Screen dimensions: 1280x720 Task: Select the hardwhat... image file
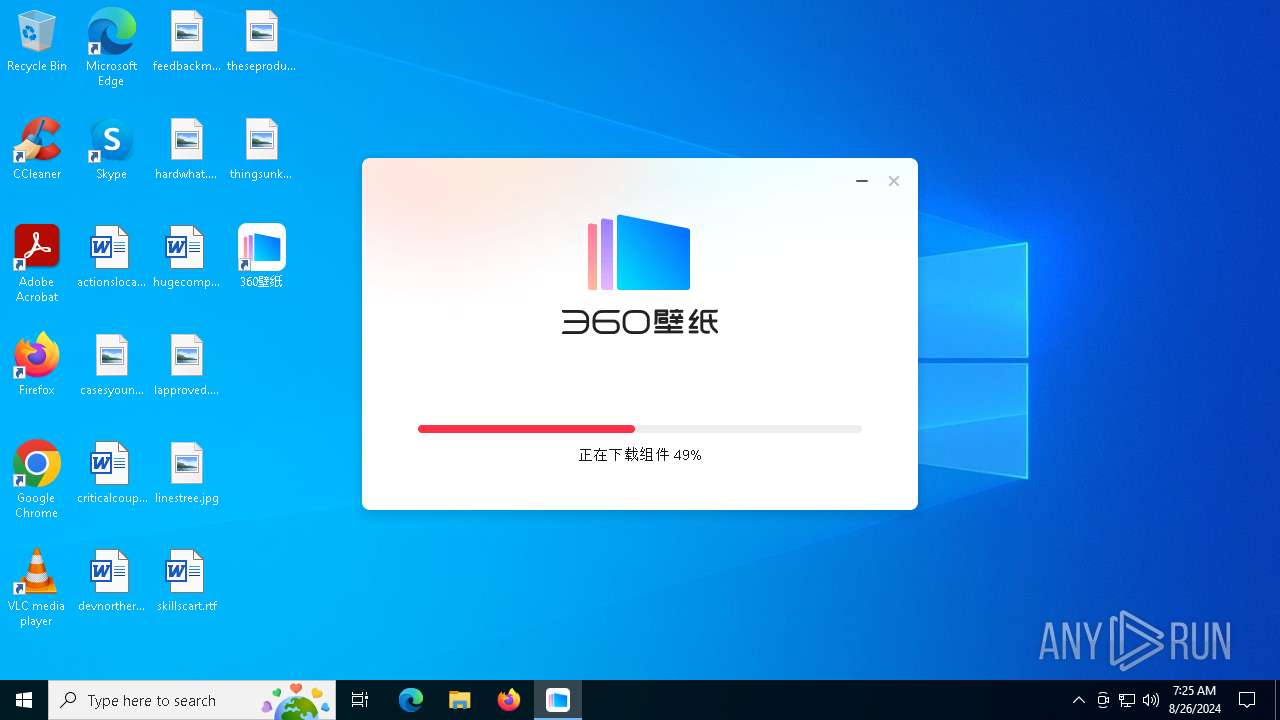(x=186, y=149)
